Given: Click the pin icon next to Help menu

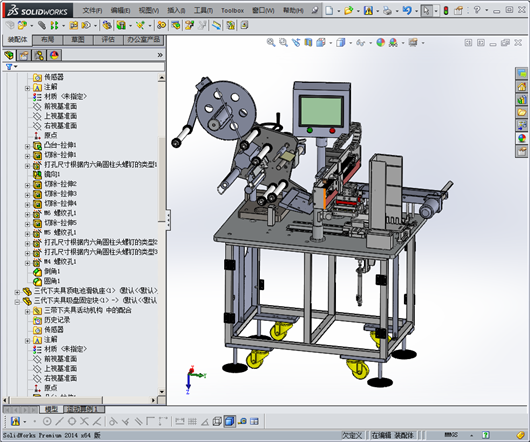Looking at the screenshot, I should tap(315, 10).
